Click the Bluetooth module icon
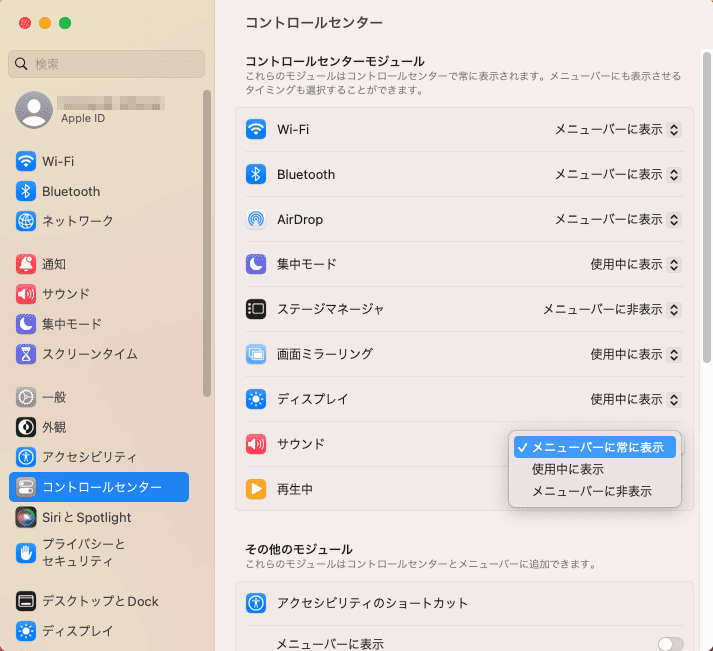This screenshot has width=713, height=651. 256,175
